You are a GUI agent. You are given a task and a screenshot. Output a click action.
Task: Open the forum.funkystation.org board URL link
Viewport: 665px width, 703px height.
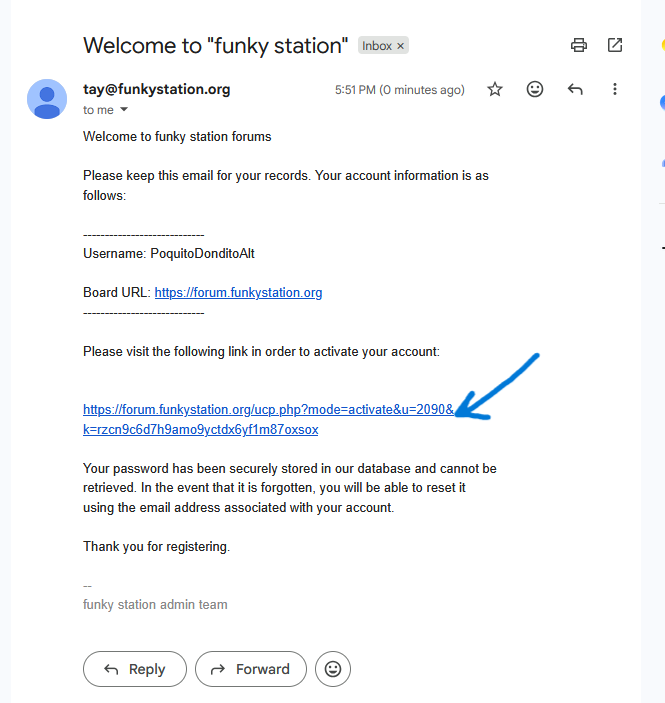coord(239,293)
